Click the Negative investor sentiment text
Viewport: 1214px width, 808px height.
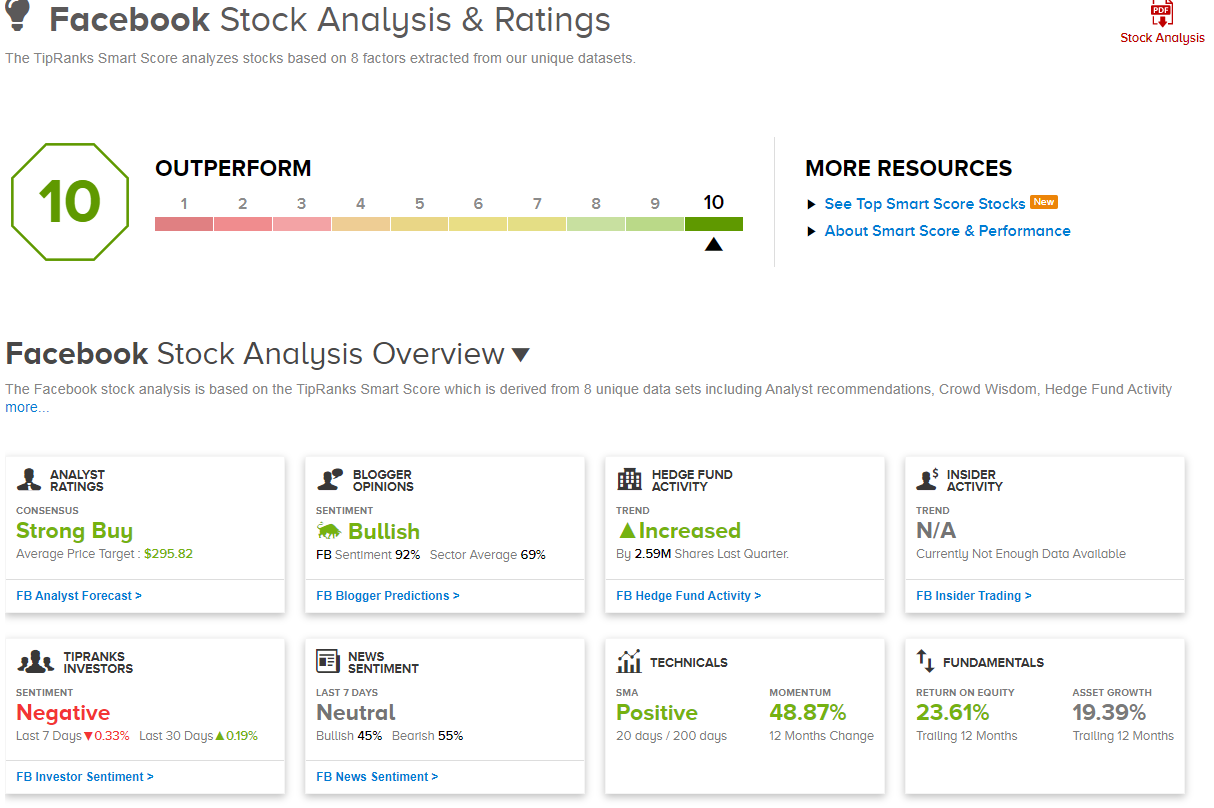(x=63, y=713)
